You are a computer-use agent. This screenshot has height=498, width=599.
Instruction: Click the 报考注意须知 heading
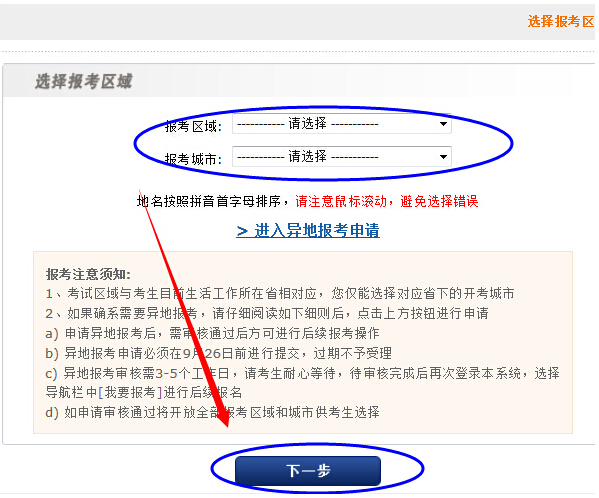89,274
